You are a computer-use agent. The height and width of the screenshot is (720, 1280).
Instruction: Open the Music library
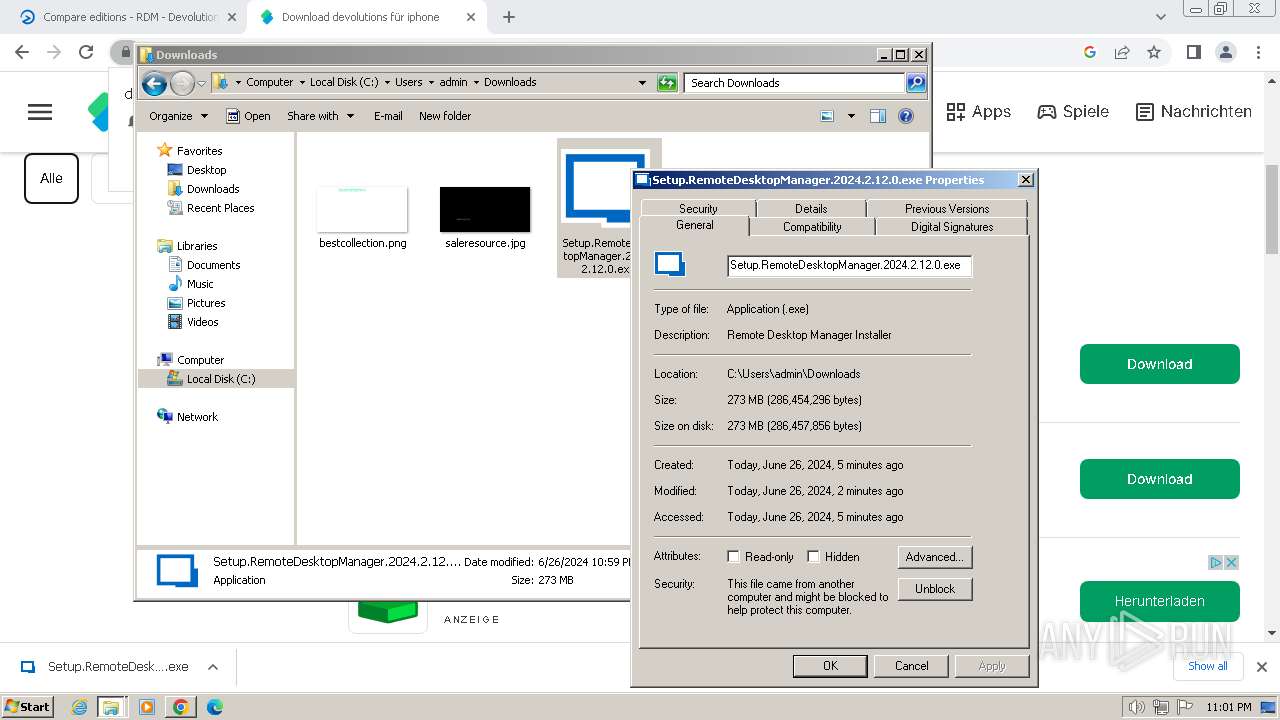coord(200,284)
